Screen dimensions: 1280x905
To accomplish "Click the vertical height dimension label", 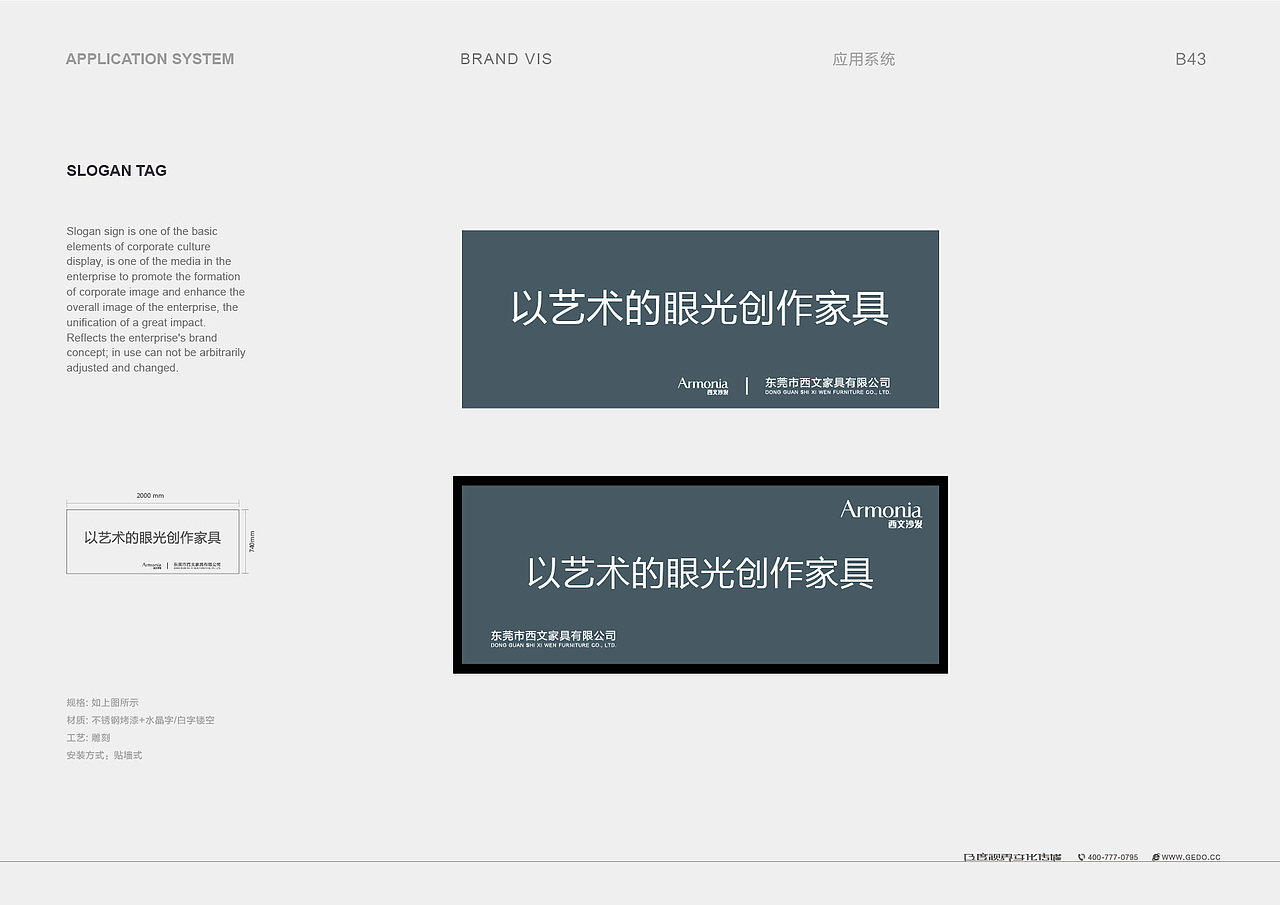I will (252, 541).
